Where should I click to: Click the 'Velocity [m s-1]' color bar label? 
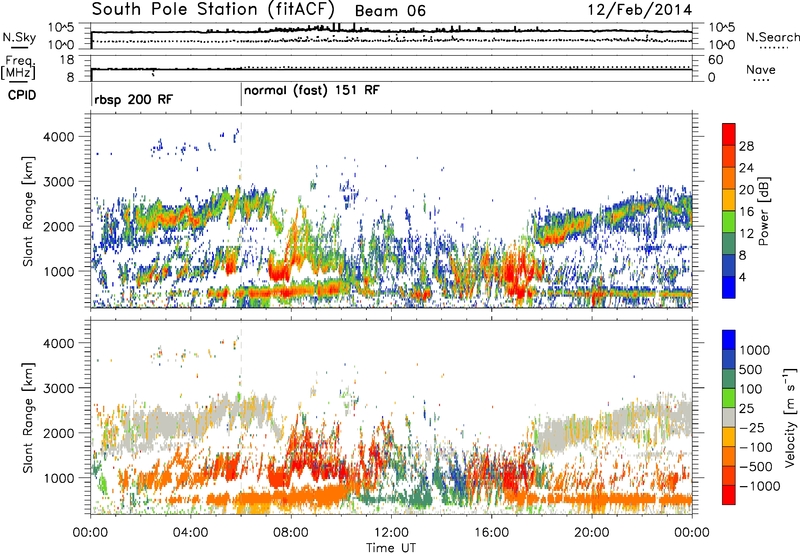pos(790,417)
